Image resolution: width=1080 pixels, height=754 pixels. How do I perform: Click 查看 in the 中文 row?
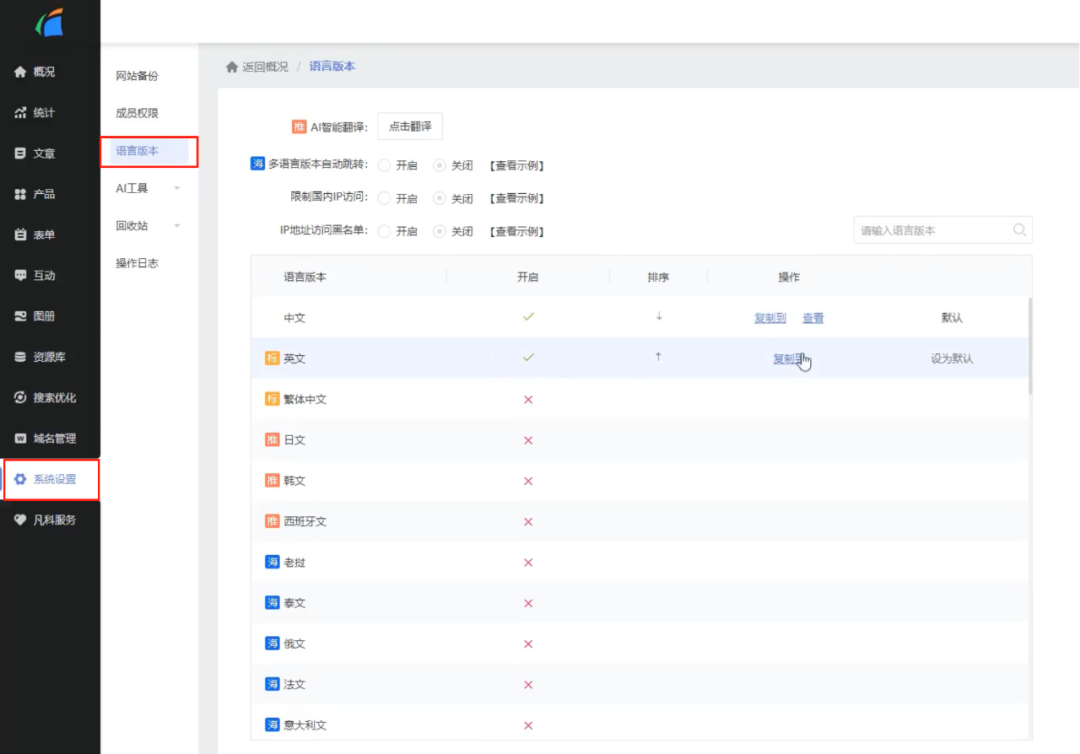(813, 318)
